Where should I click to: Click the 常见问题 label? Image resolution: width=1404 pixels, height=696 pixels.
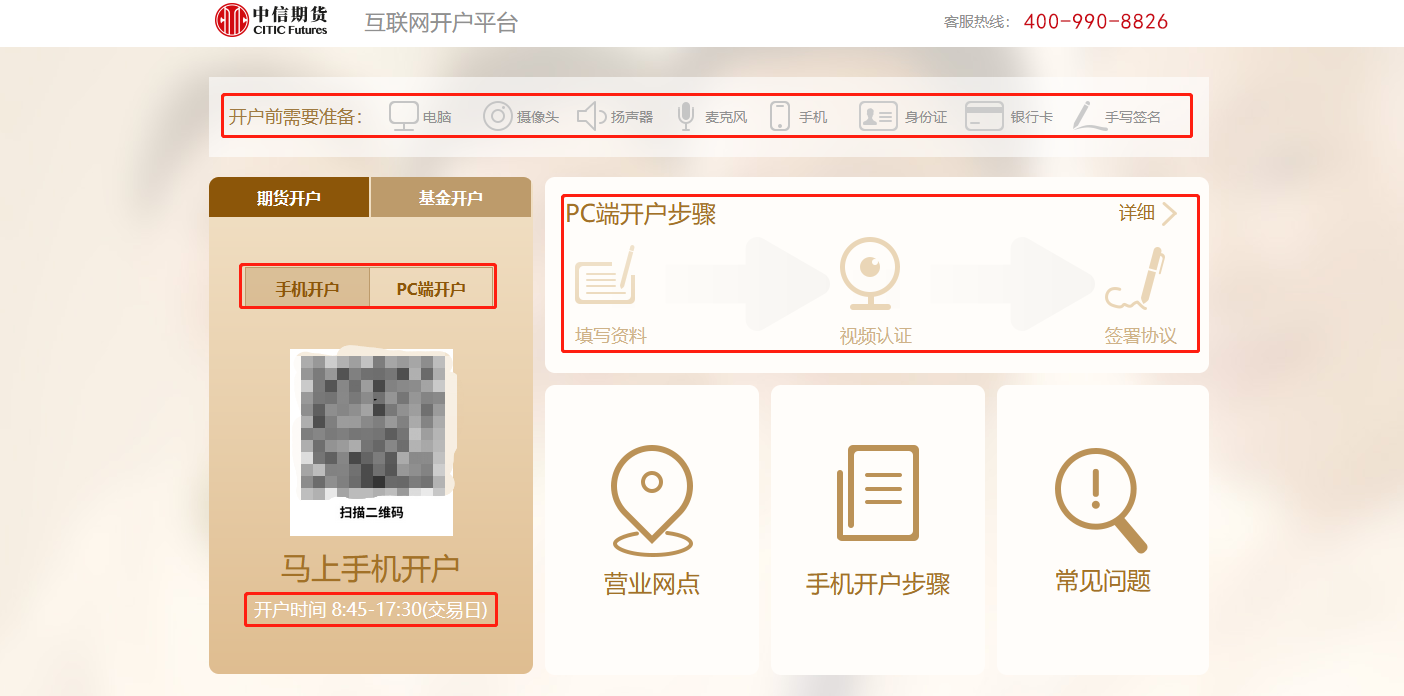tap(1103, 580)
